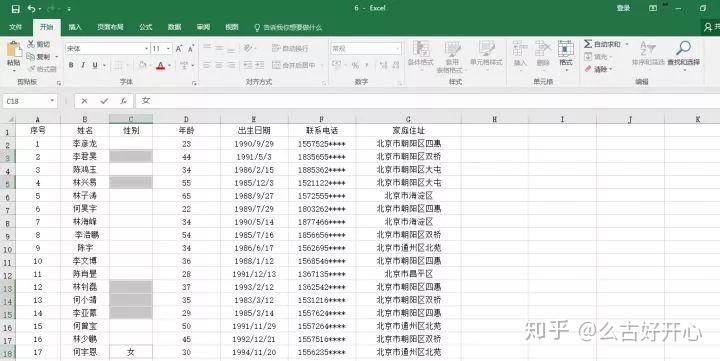
Task: Open the font size dropdown
Action: point(169,48)
